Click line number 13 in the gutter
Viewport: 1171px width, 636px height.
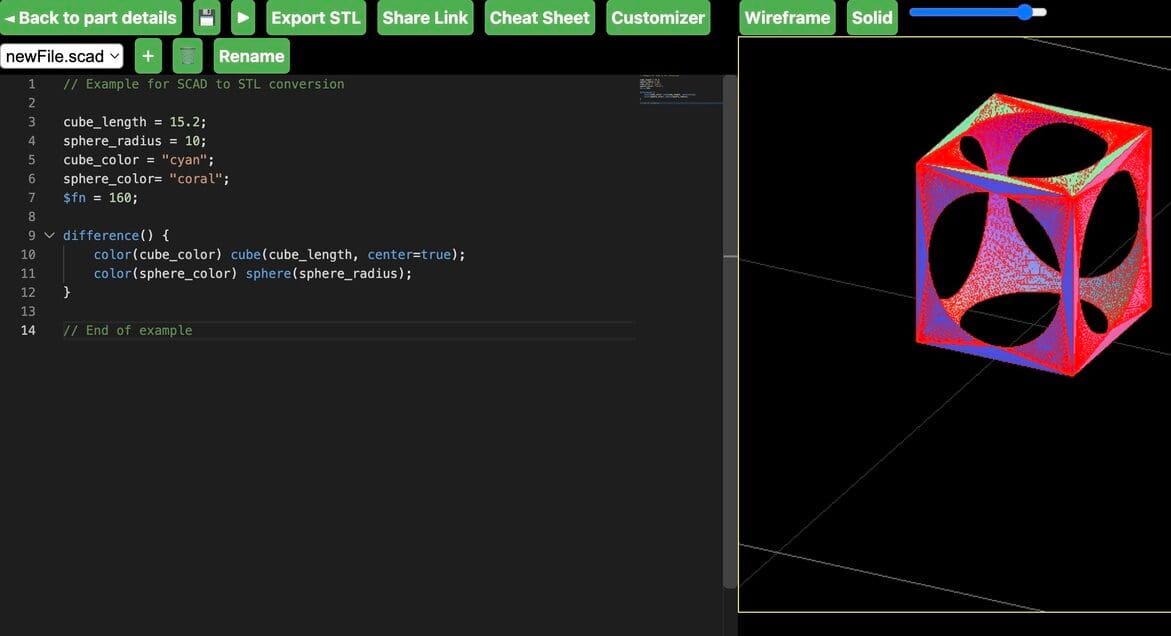28,311
